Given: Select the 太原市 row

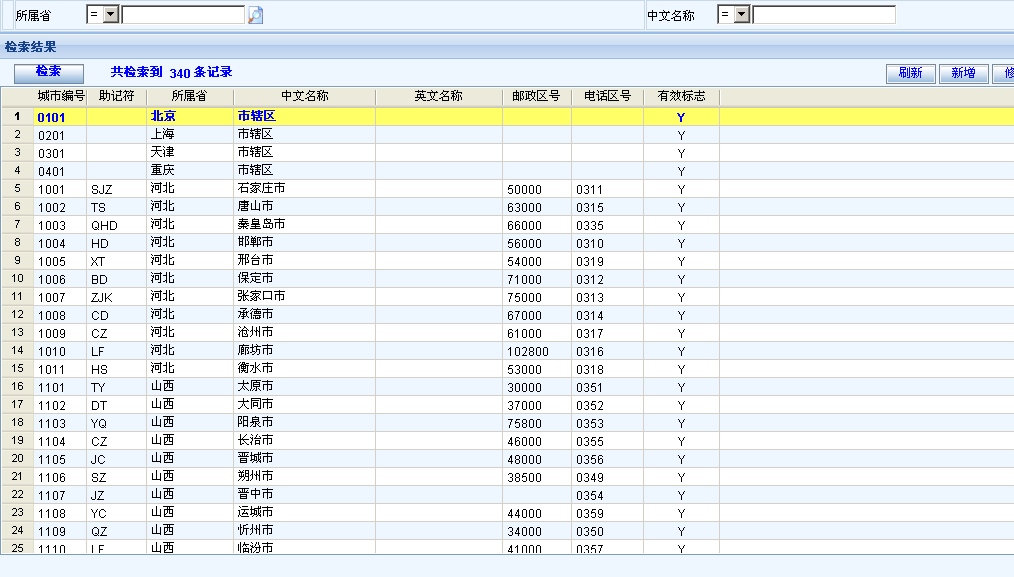Looking at the screenshot, I should pos(255,387).
